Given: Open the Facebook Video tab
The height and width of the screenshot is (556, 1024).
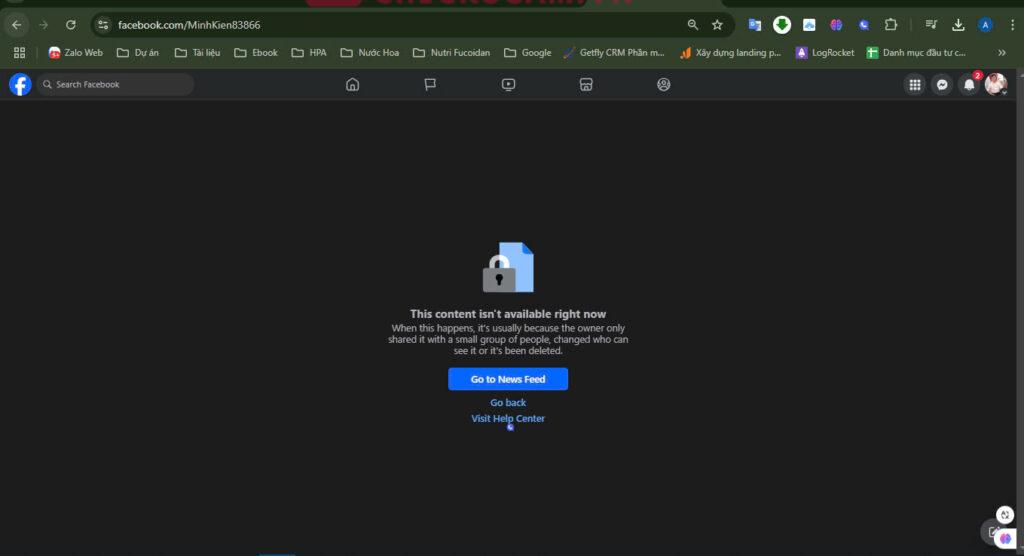Looking at the screenshot, I should [508, 85].
